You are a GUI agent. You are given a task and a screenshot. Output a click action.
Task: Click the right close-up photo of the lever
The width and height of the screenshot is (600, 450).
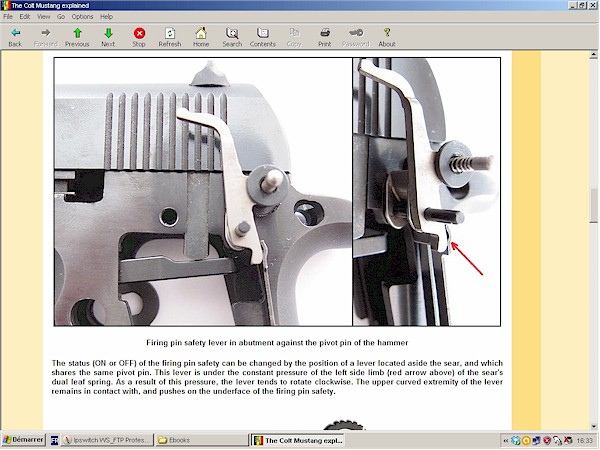tap(426, 192)
